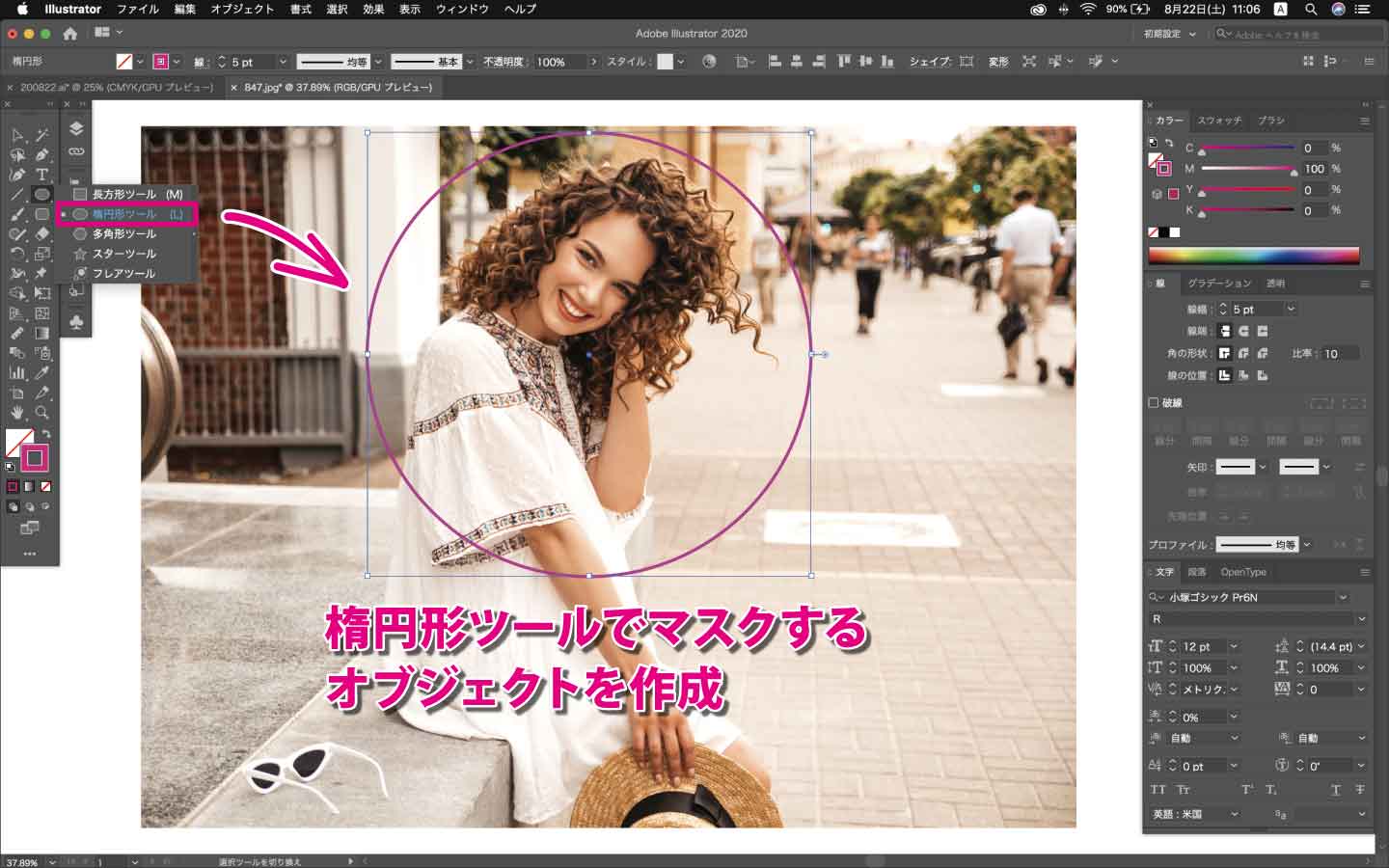Open the ファイル menu
The width and height of the screenshot is (1389, 868).
(x=137, y=9)
